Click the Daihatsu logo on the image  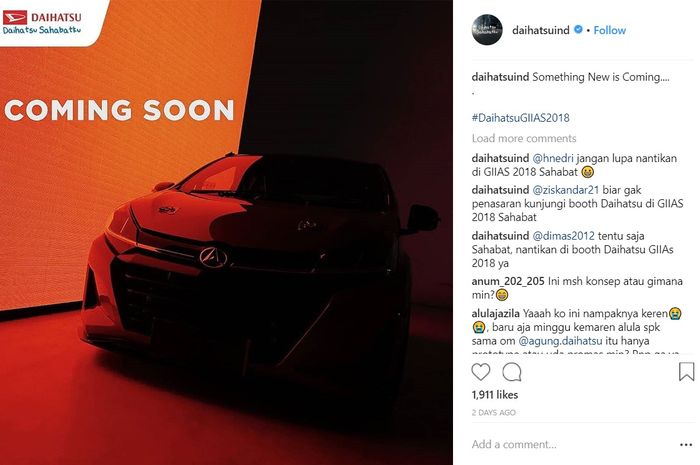point(42,23)
